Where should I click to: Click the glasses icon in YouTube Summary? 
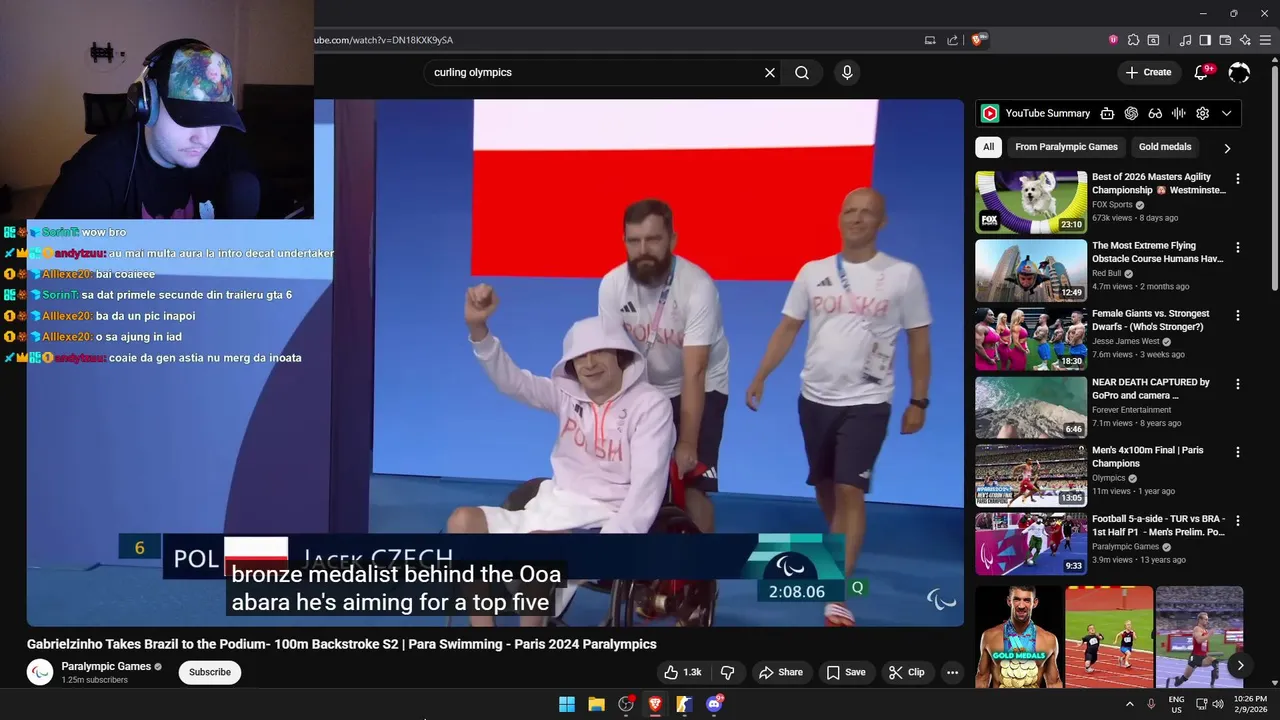(x=1155, y=113)
